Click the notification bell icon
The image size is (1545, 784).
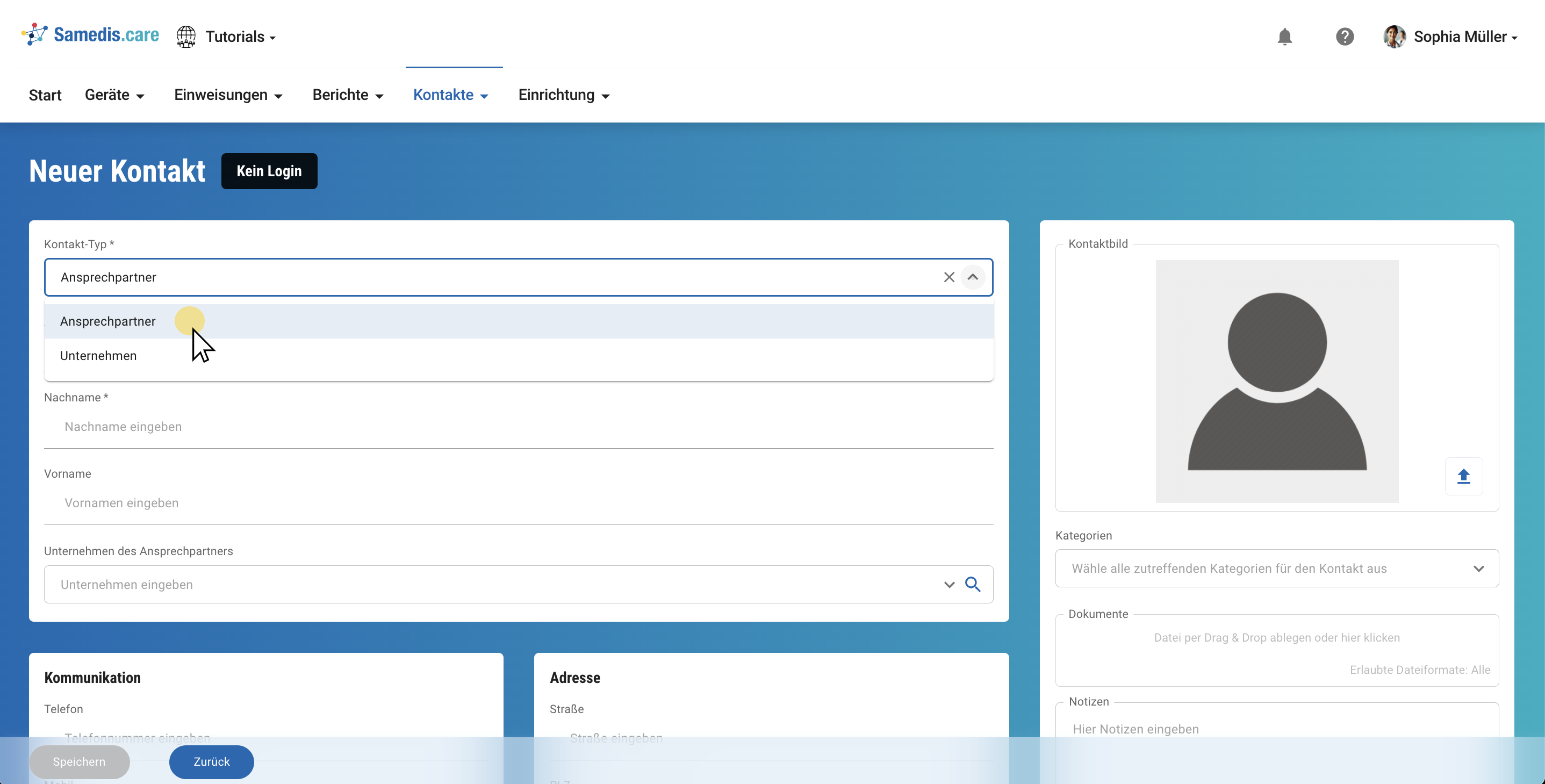pyautogui.click(x=1284, y=37)
